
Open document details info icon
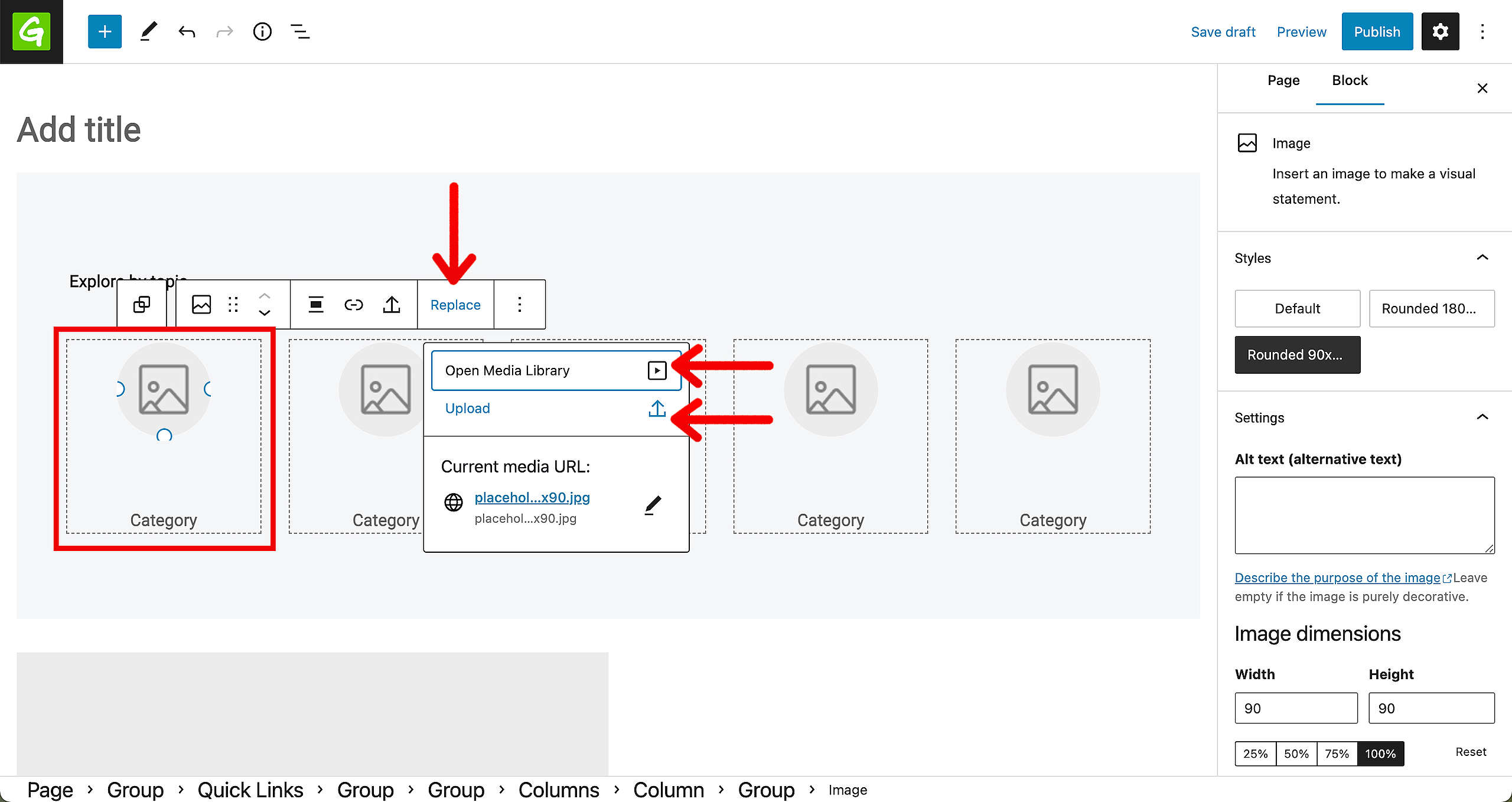coord(262,31)
